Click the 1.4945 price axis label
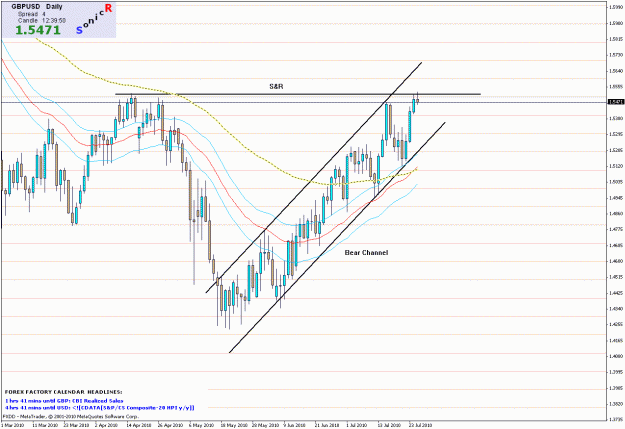 [616, 198]
